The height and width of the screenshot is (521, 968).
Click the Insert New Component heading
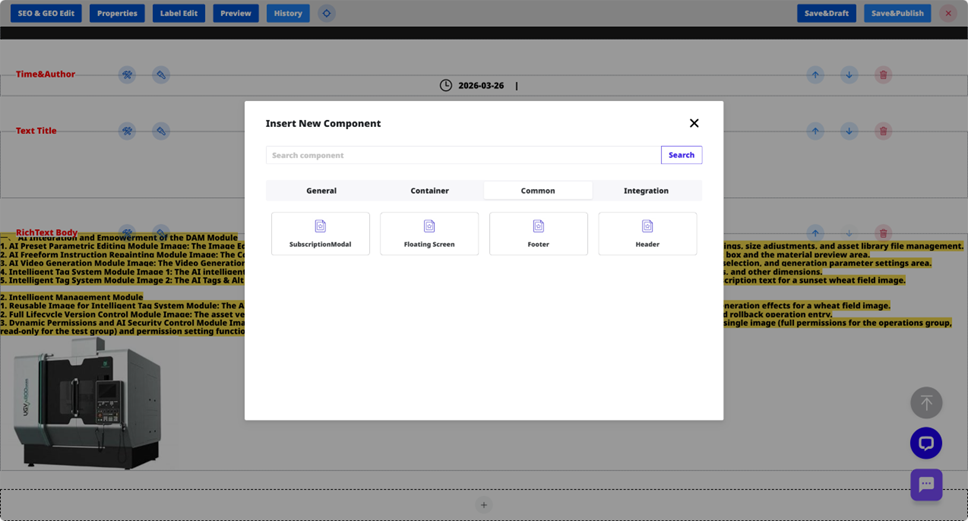[x=323, y=123]
